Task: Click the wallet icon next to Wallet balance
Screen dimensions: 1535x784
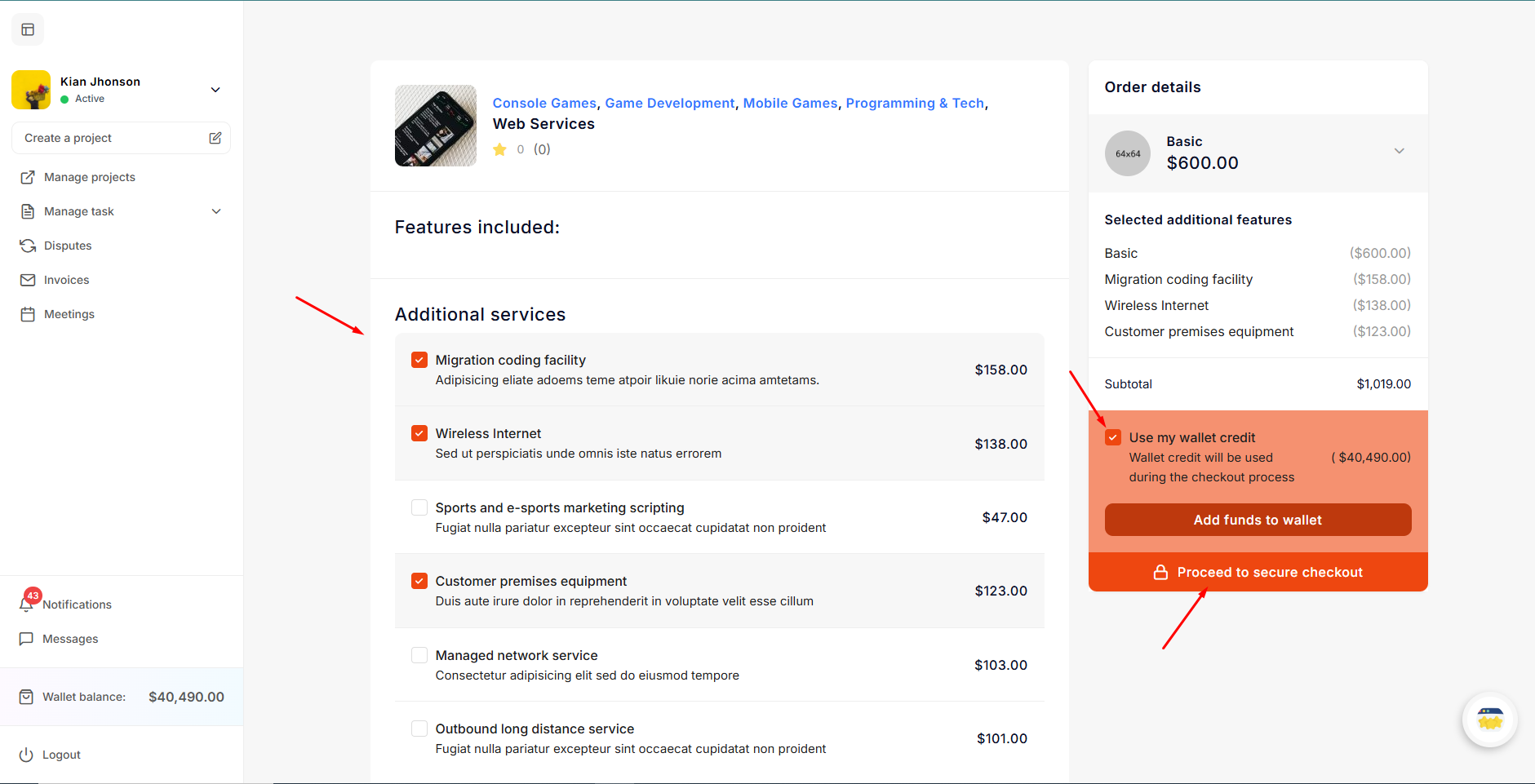Action: tap(26, 697)
